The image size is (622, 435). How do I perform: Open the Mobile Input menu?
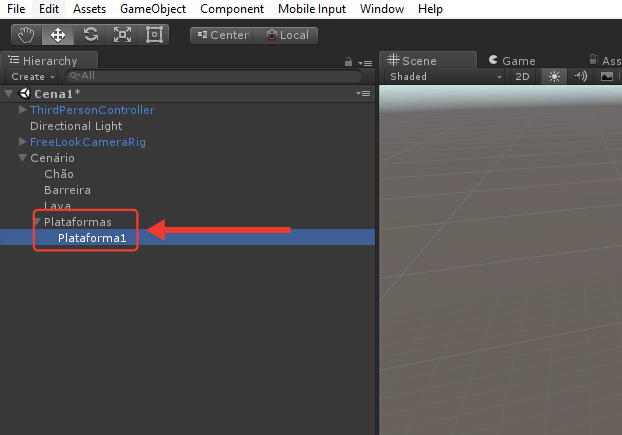click(x=312, y=9)
